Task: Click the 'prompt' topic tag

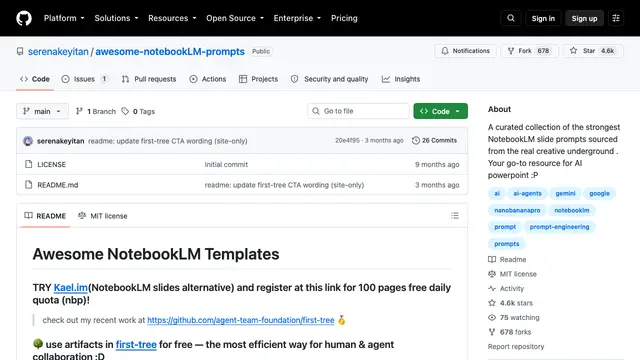Action: coord(505,227)
